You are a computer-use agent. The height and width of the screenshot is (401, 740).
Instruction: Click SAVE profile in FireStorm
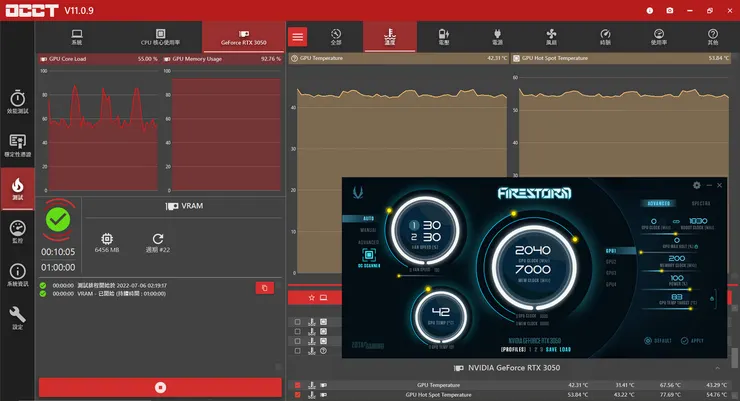[x=551, y=350]
